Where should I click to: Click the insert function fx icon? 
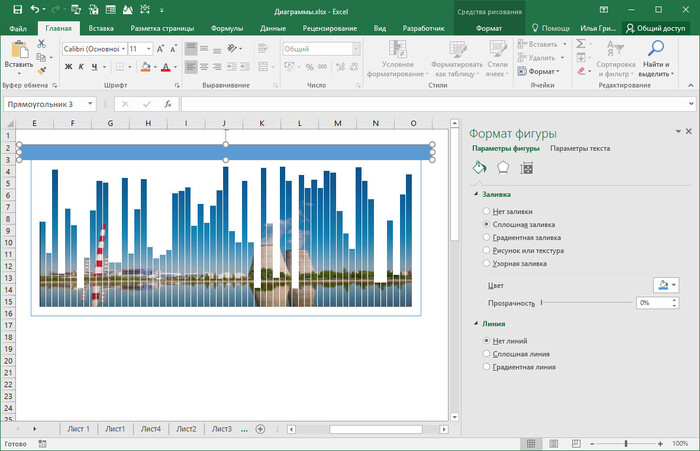(x=167, y=104)
